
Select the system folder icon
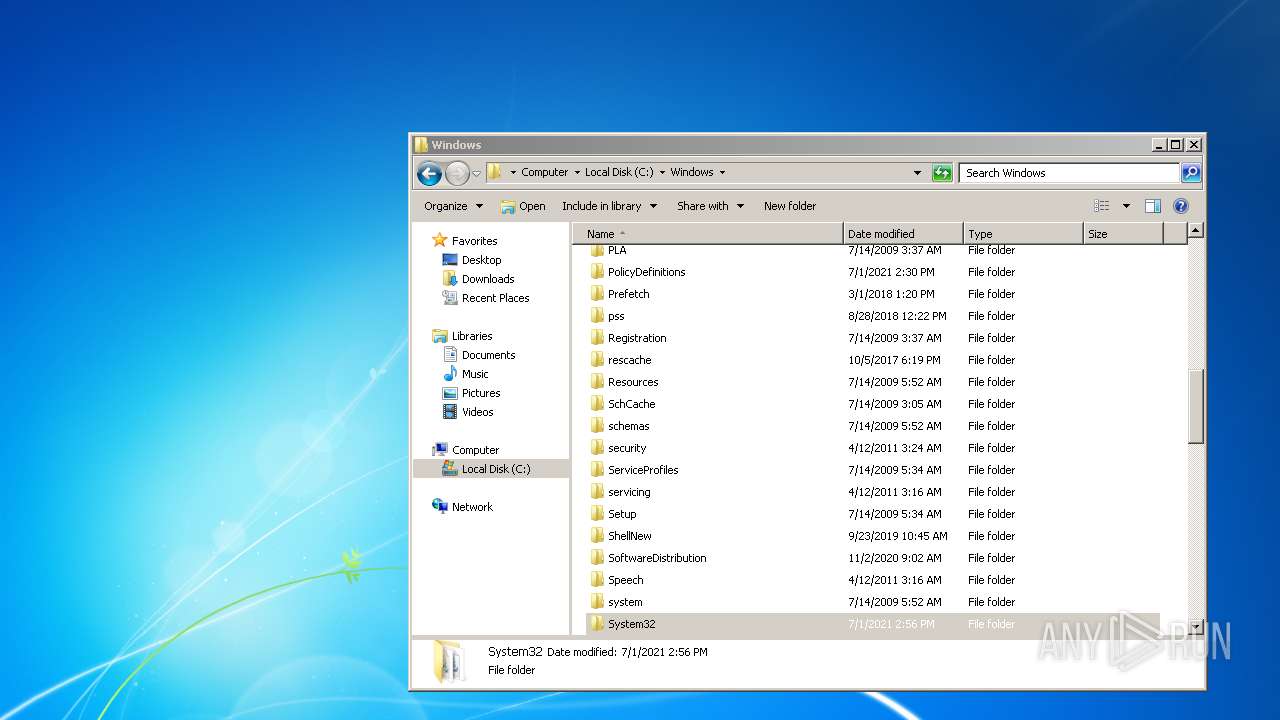(597, 602)
